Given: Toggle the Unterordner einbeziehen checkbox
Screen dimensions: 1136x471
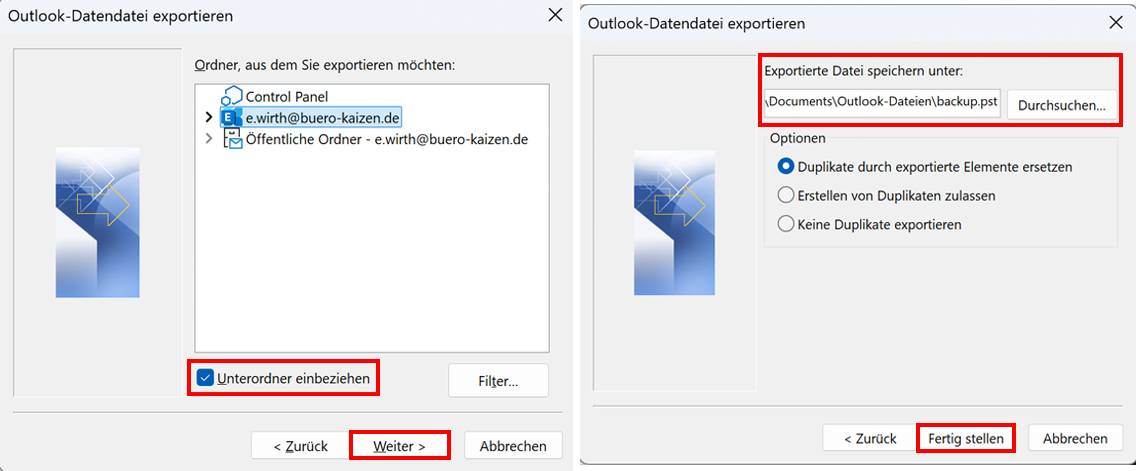Looking at the screenshot, I should (206, 378).
